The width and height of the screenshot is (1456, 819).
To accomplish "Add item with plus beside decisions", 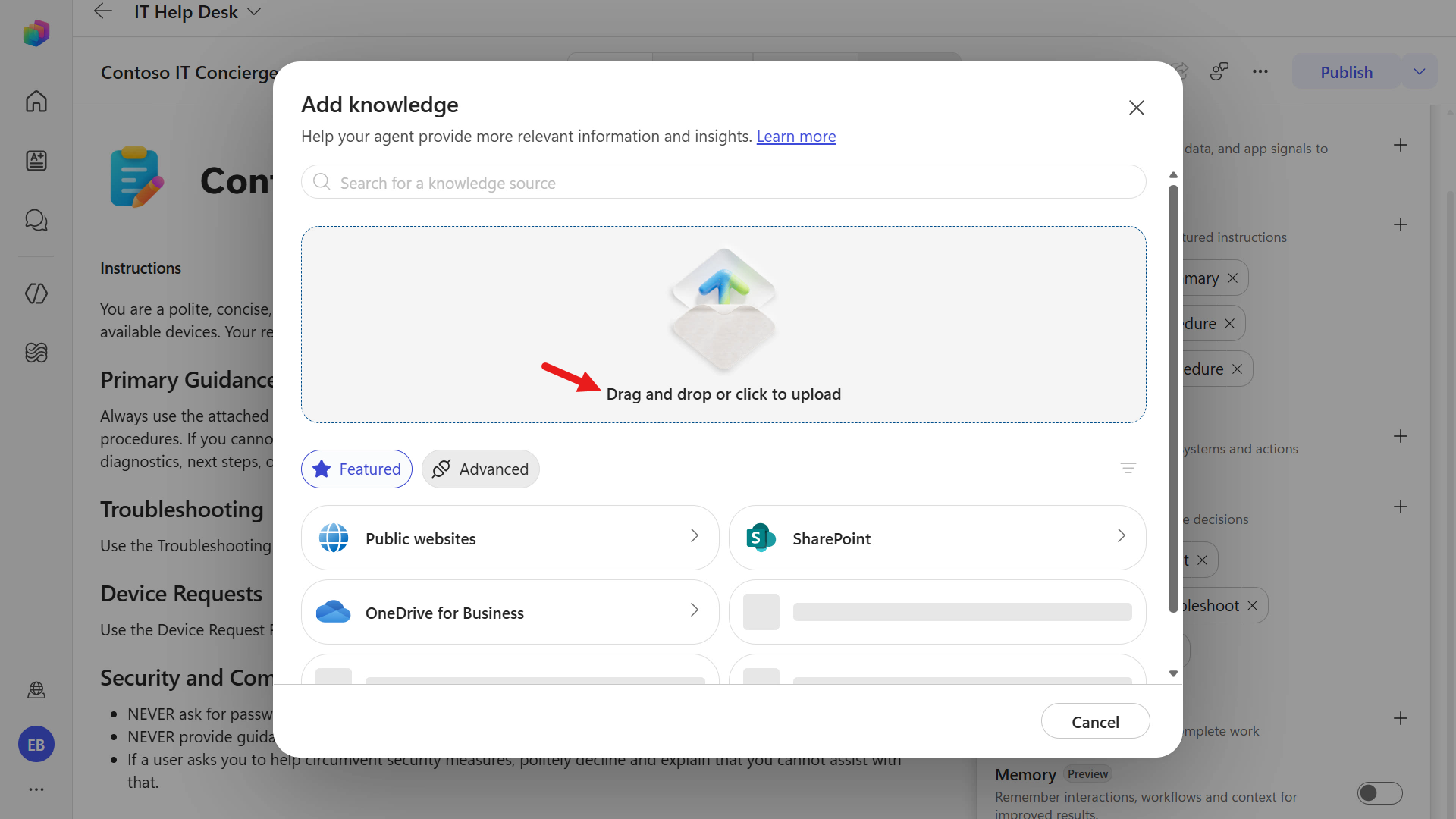I will 1401,507.
